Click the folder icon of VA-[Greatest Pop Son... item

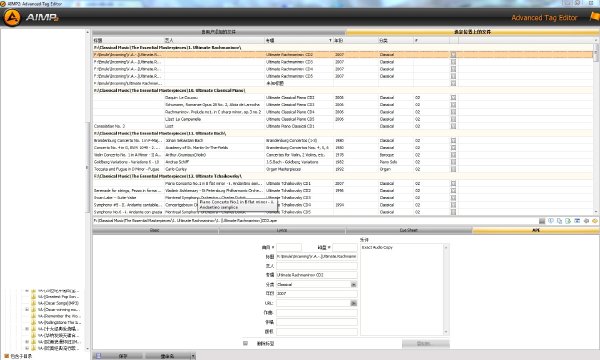33,296
